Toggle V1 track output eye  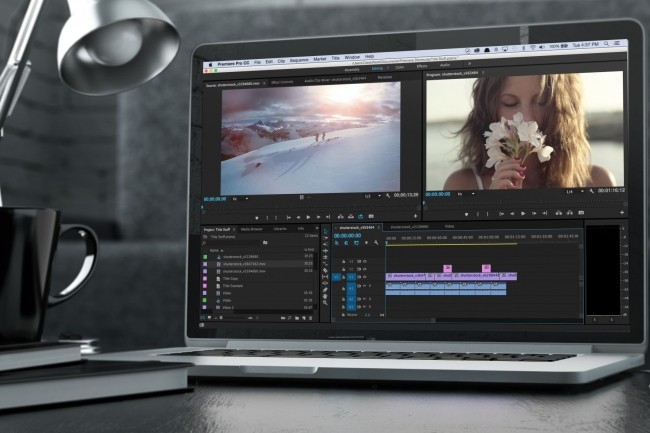[x=365, y=277]
